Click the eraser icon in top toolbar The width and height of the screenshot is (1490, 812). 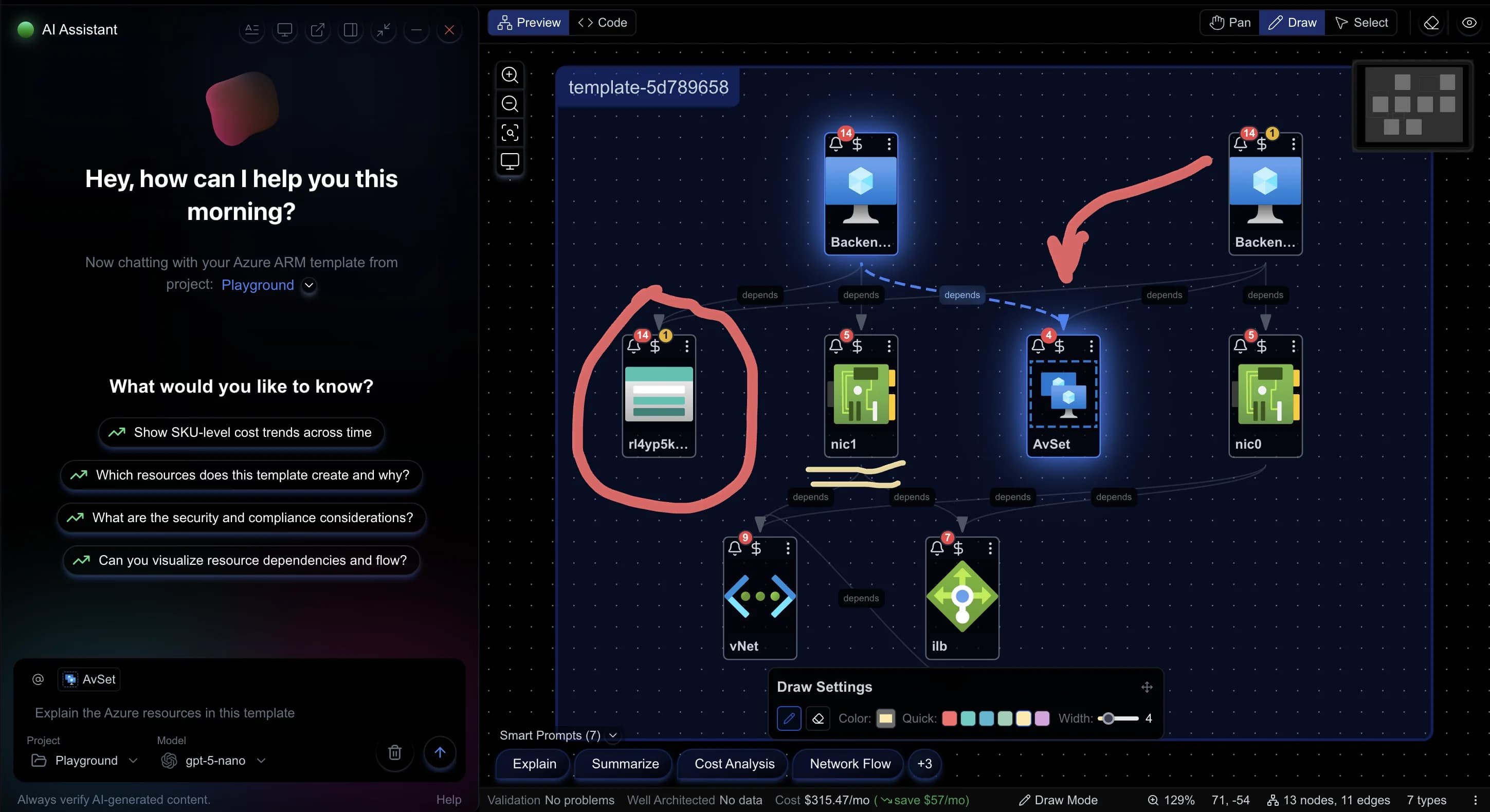[x=1431, y=23]
